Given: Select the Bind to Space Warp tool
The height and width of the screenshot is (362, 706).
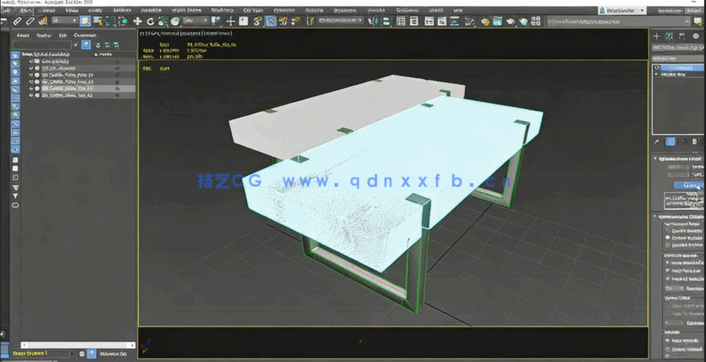Looking at the screenshot, I should tap(43, 21).
